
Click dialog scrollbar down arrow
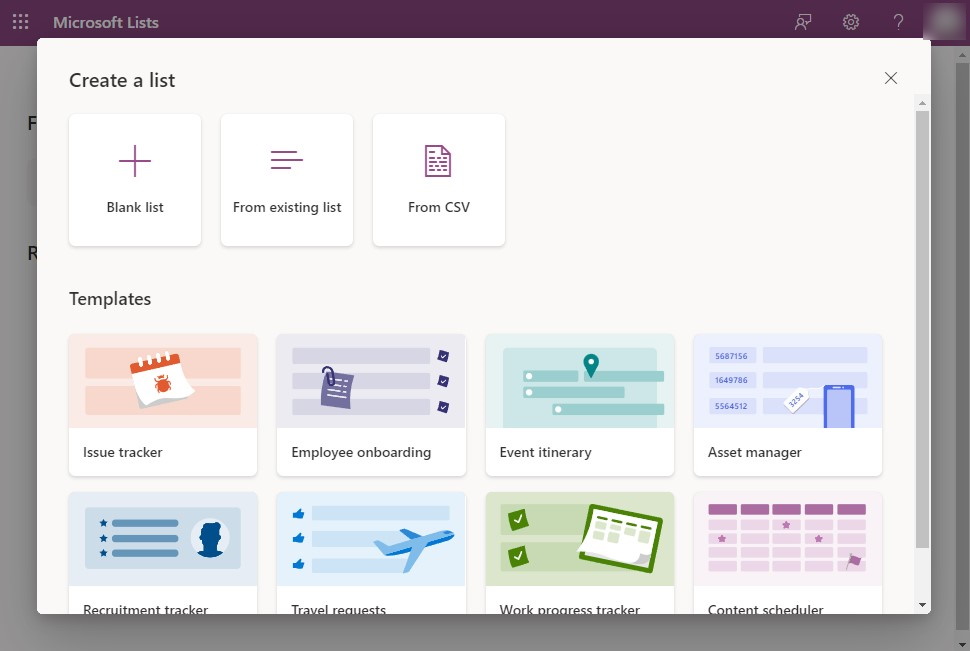pos(922,605)
